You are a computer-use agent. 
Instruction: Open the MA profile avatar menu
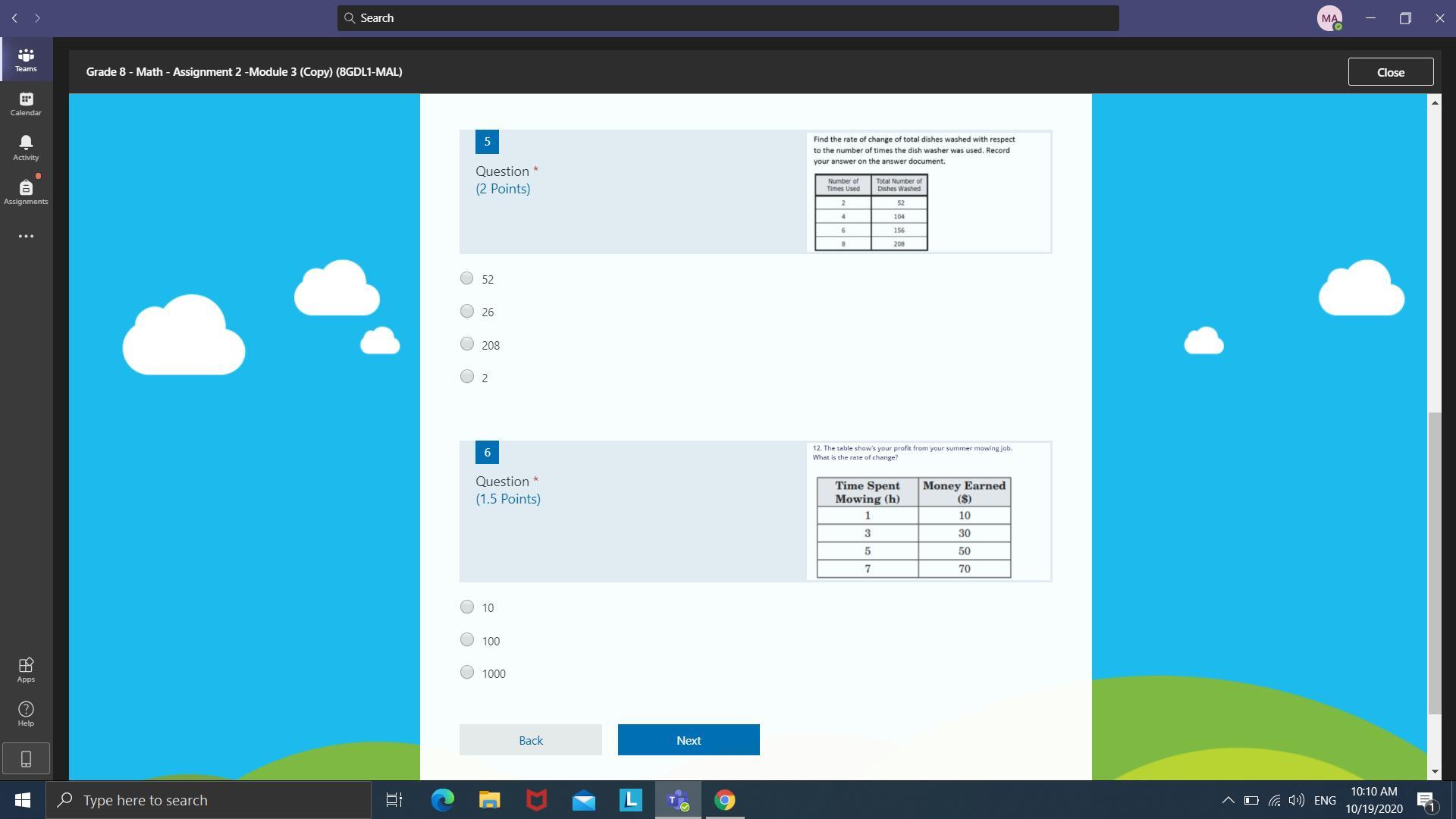(1329, 18)
